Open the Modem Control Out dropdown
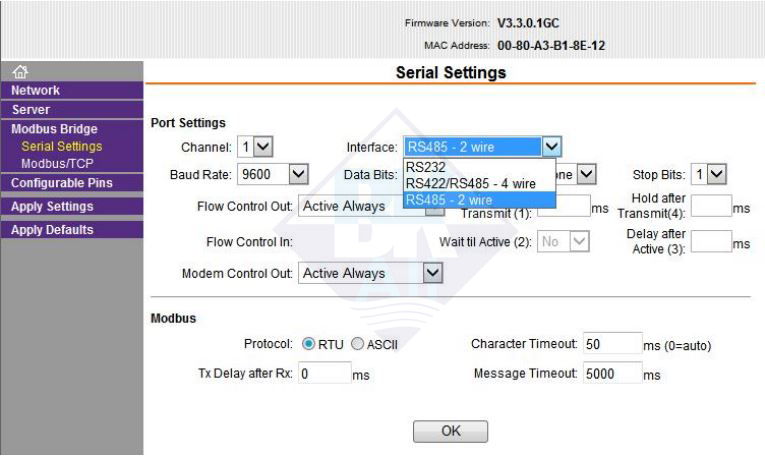 click(371, 273)
